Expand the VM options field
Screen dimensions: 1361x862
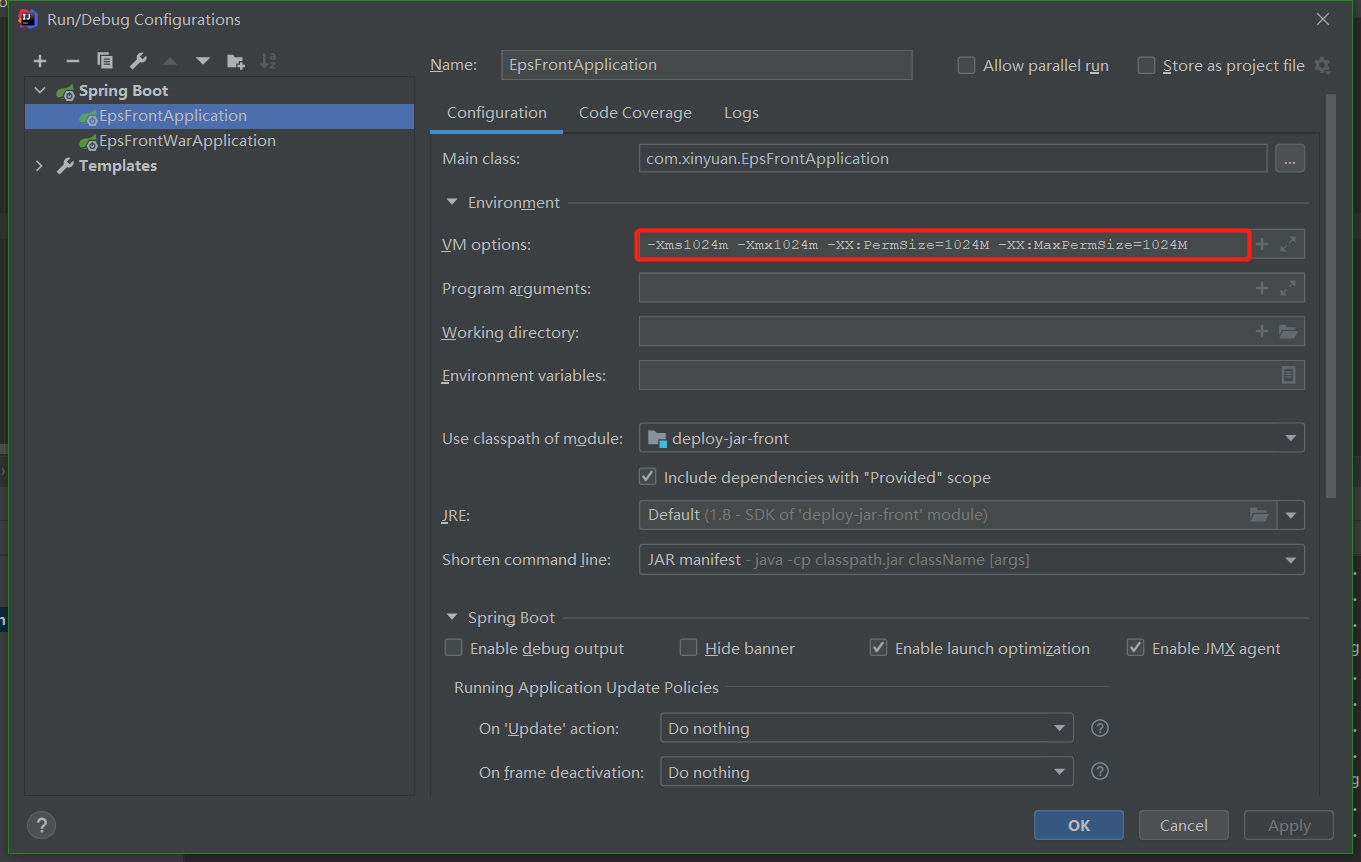tap(1288, 244)
